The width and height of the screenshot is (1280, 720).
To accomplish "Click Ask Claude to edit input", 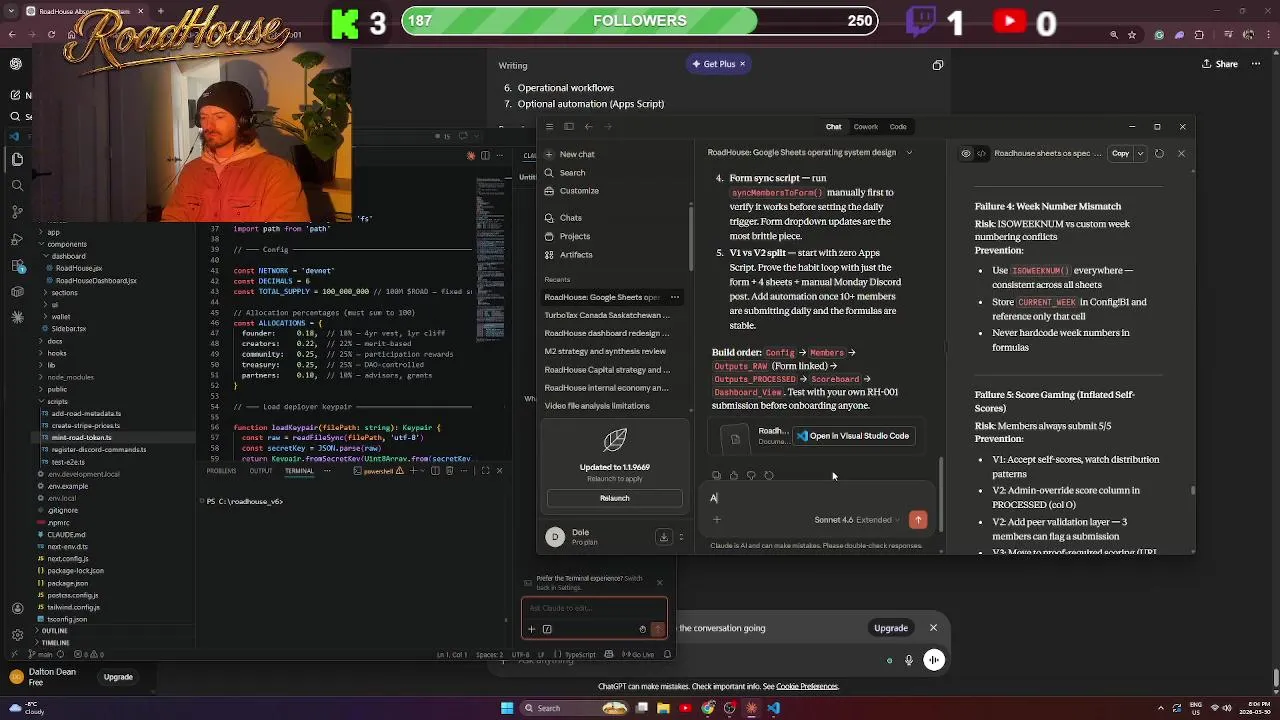I will (x=594, y=608).
